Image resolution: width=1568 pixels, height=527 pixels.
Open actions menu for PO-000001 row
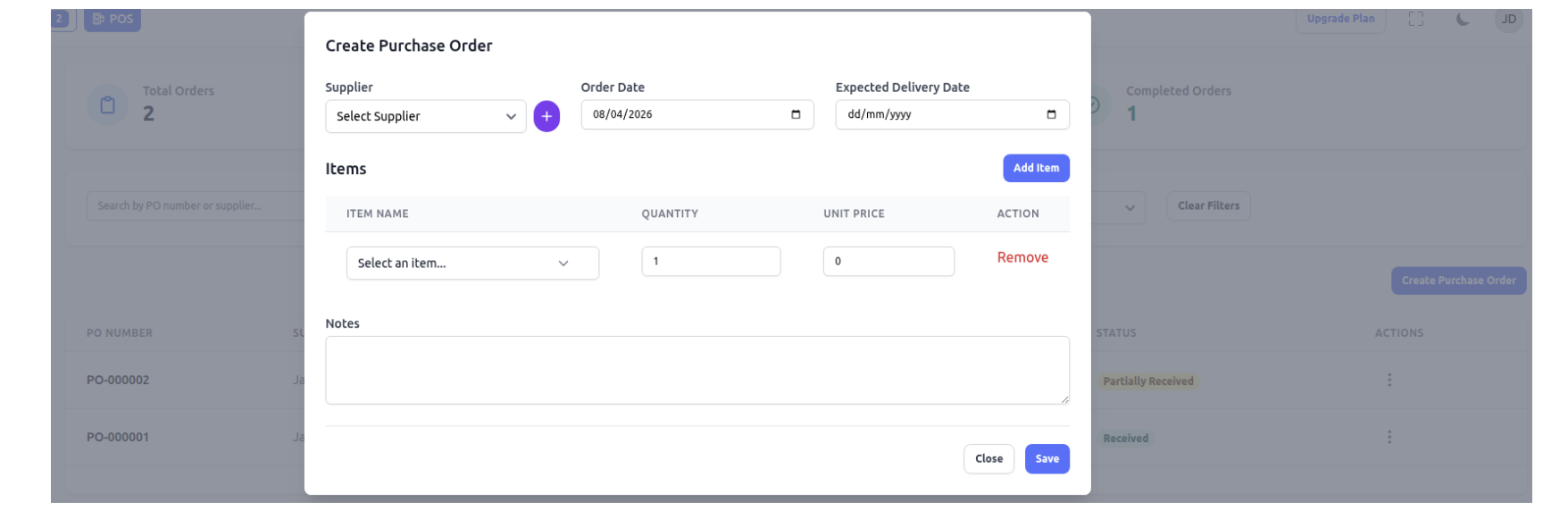[x=1389, y=437]
